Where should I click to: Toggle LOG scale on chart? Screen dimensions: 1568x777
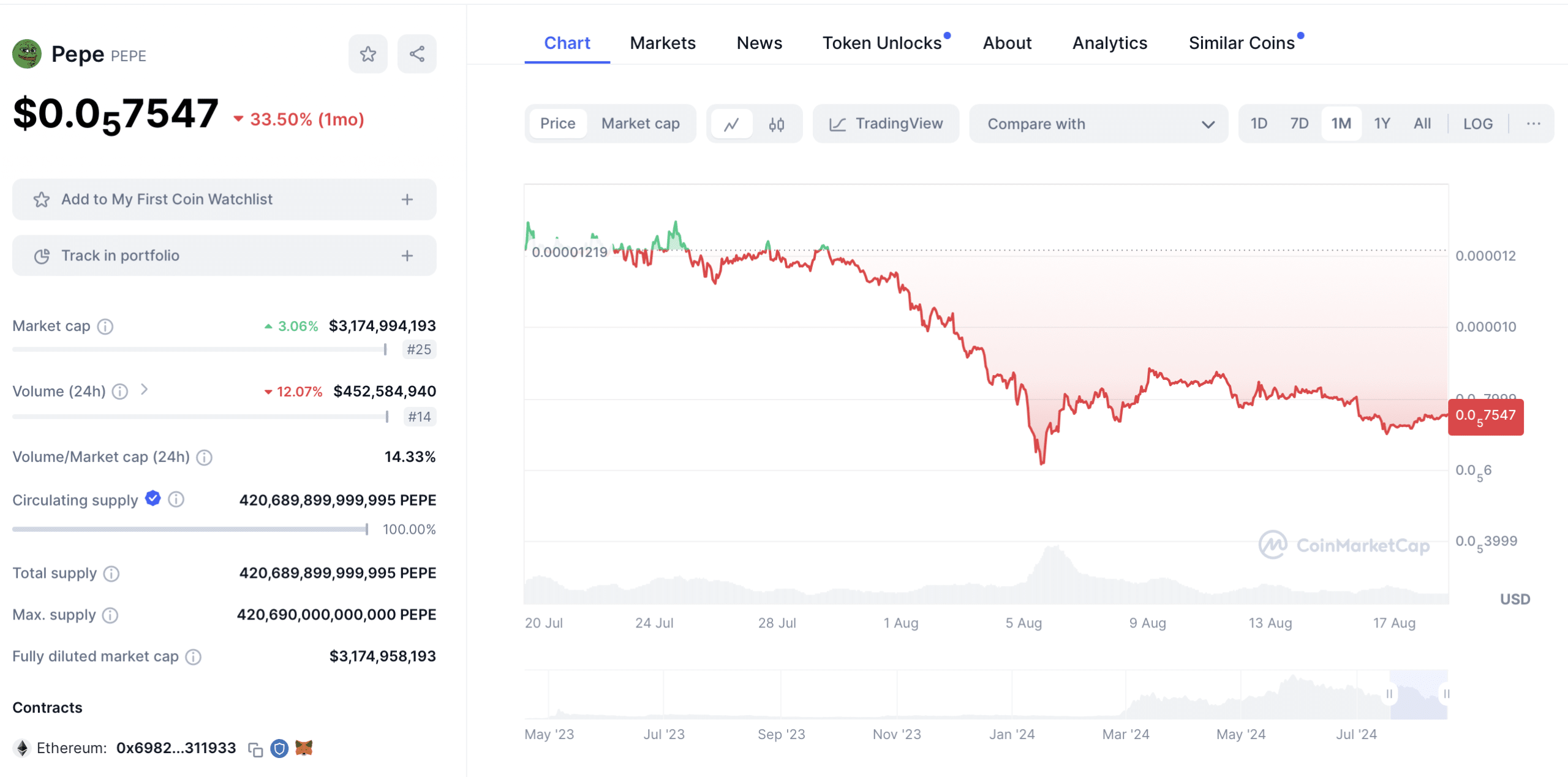[x=1478, y=124]
